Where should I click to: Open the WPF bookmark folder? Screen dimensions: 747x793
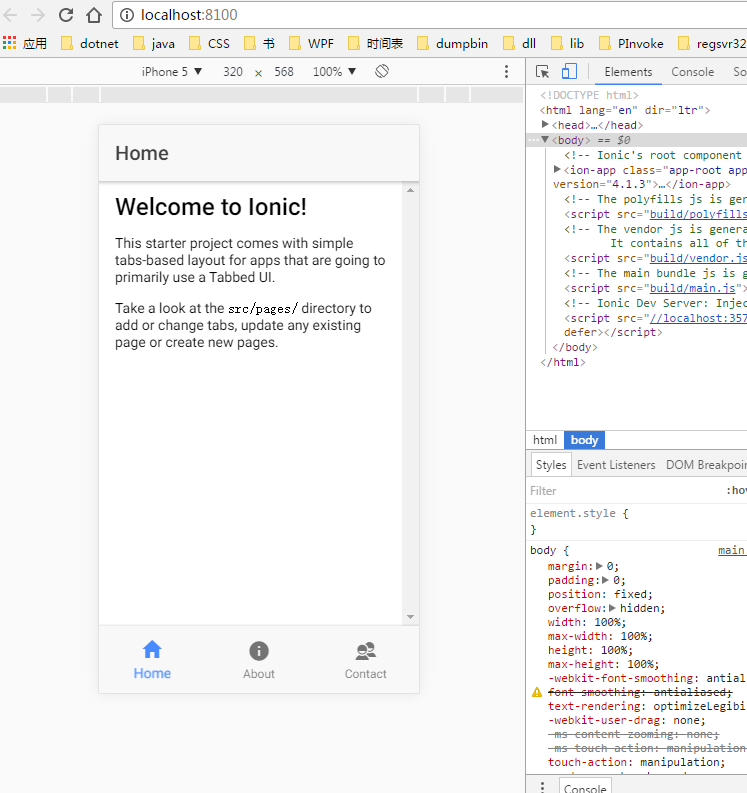point(311,43)
